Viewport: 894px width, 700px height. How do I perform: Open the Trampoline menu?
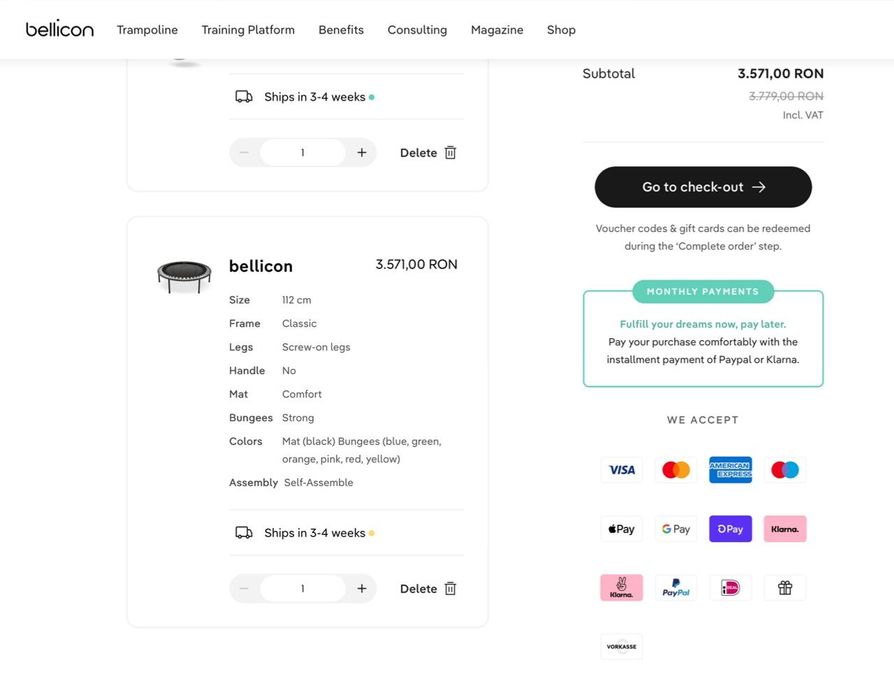click(x=147, y=30)
